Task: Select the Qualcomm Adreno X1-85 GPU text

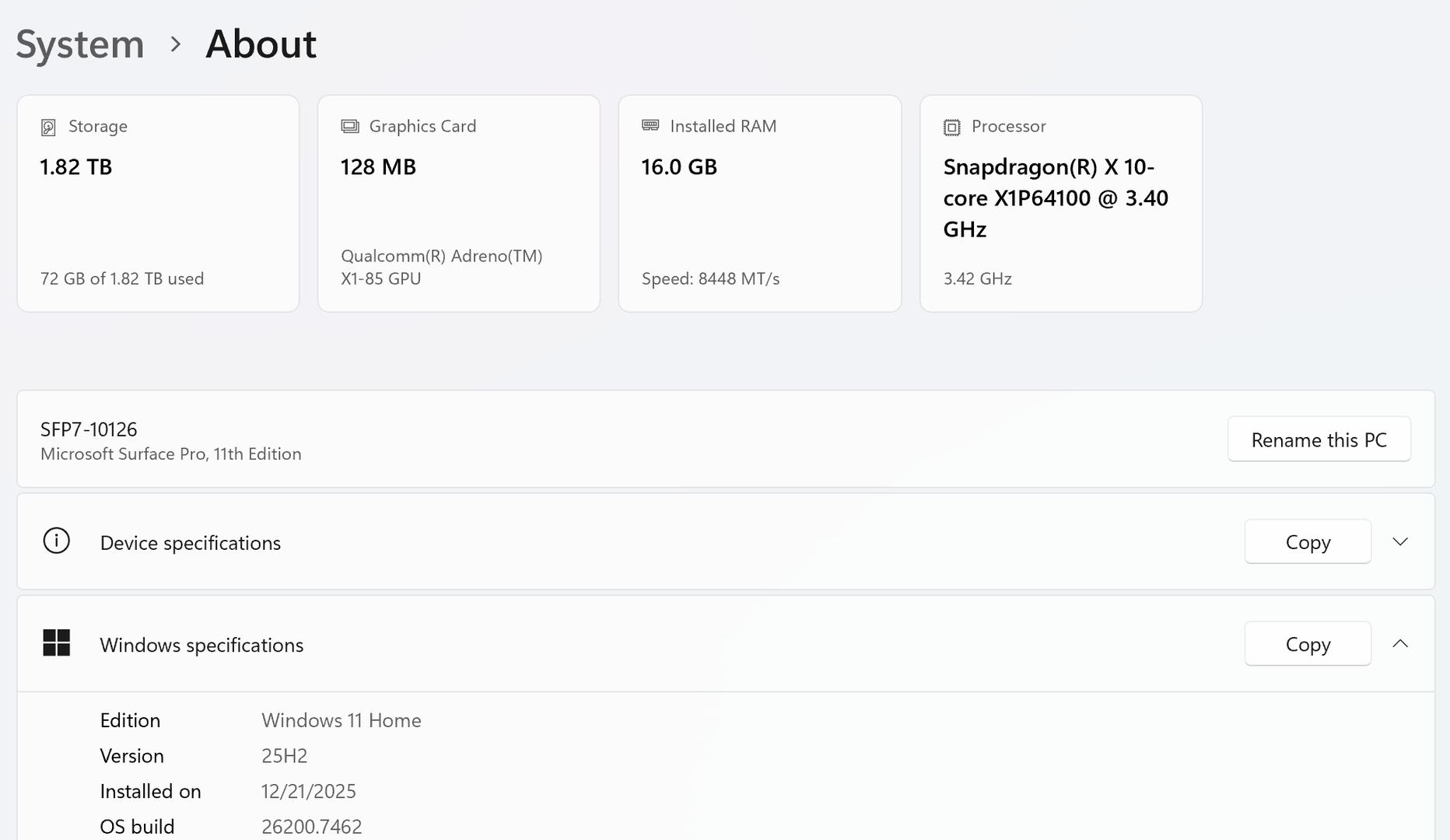Action: 441,267
